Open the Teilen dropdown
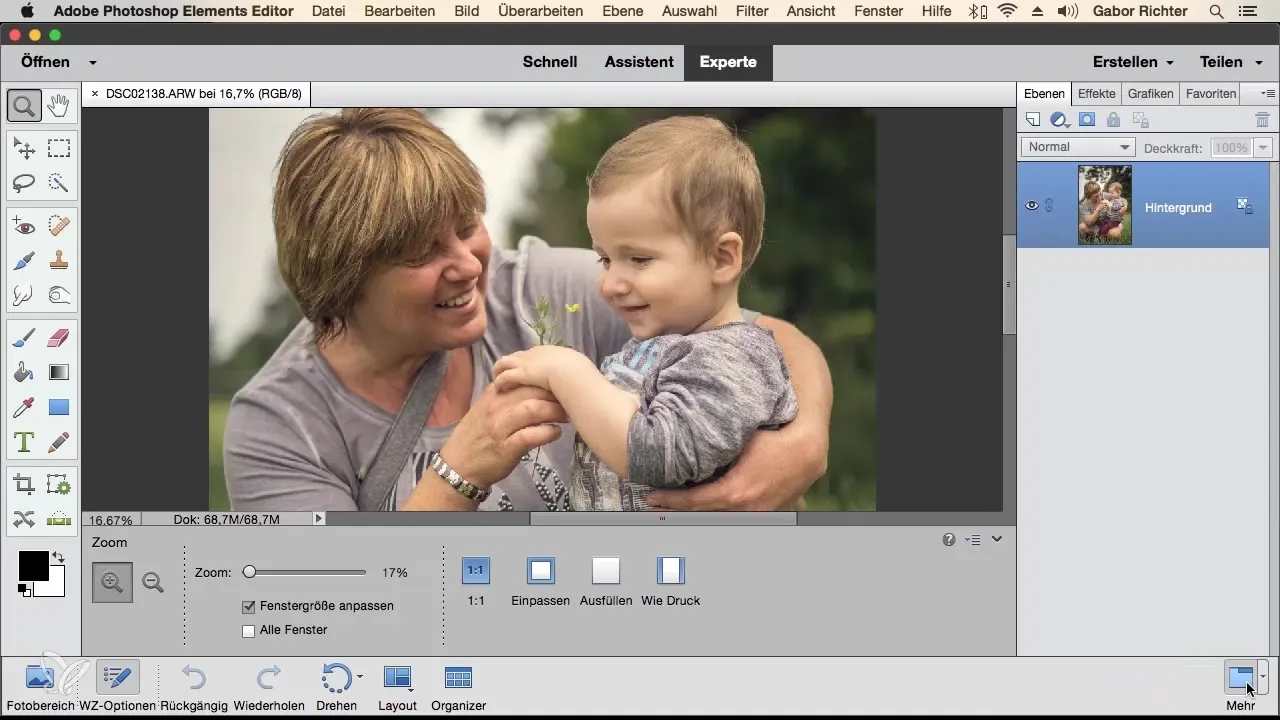The image size is (1280, 720). point(1231,62)
